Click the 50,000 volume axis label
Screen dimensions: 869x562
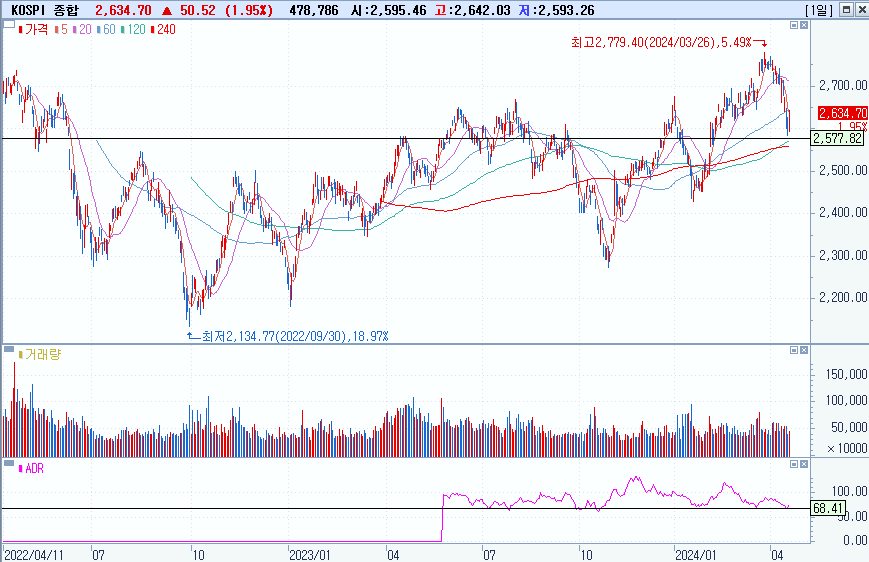coord(850,427)
